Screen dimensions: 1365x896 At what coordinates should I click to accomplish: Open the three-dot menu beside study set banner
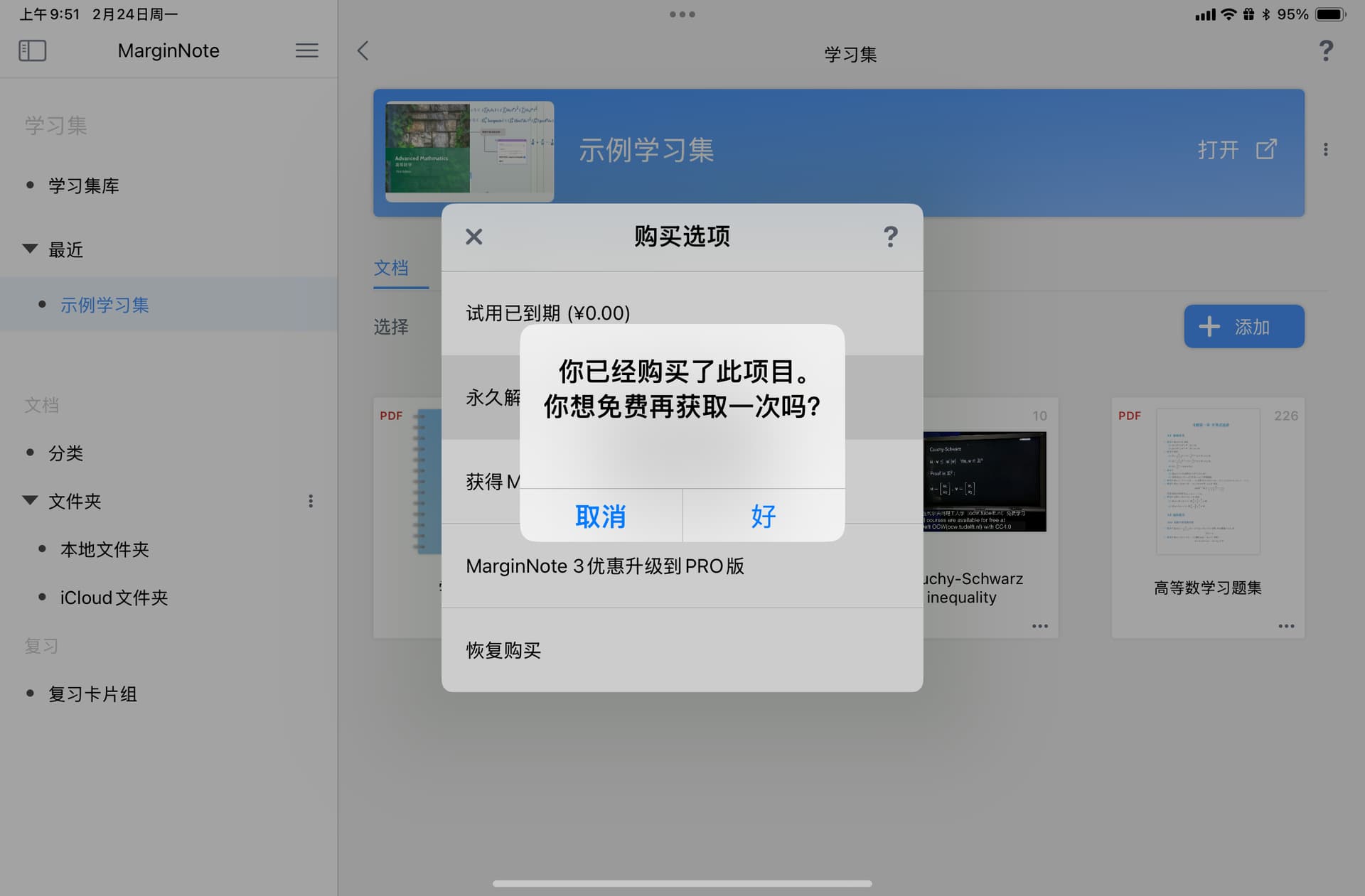[x=1325, y=149]
